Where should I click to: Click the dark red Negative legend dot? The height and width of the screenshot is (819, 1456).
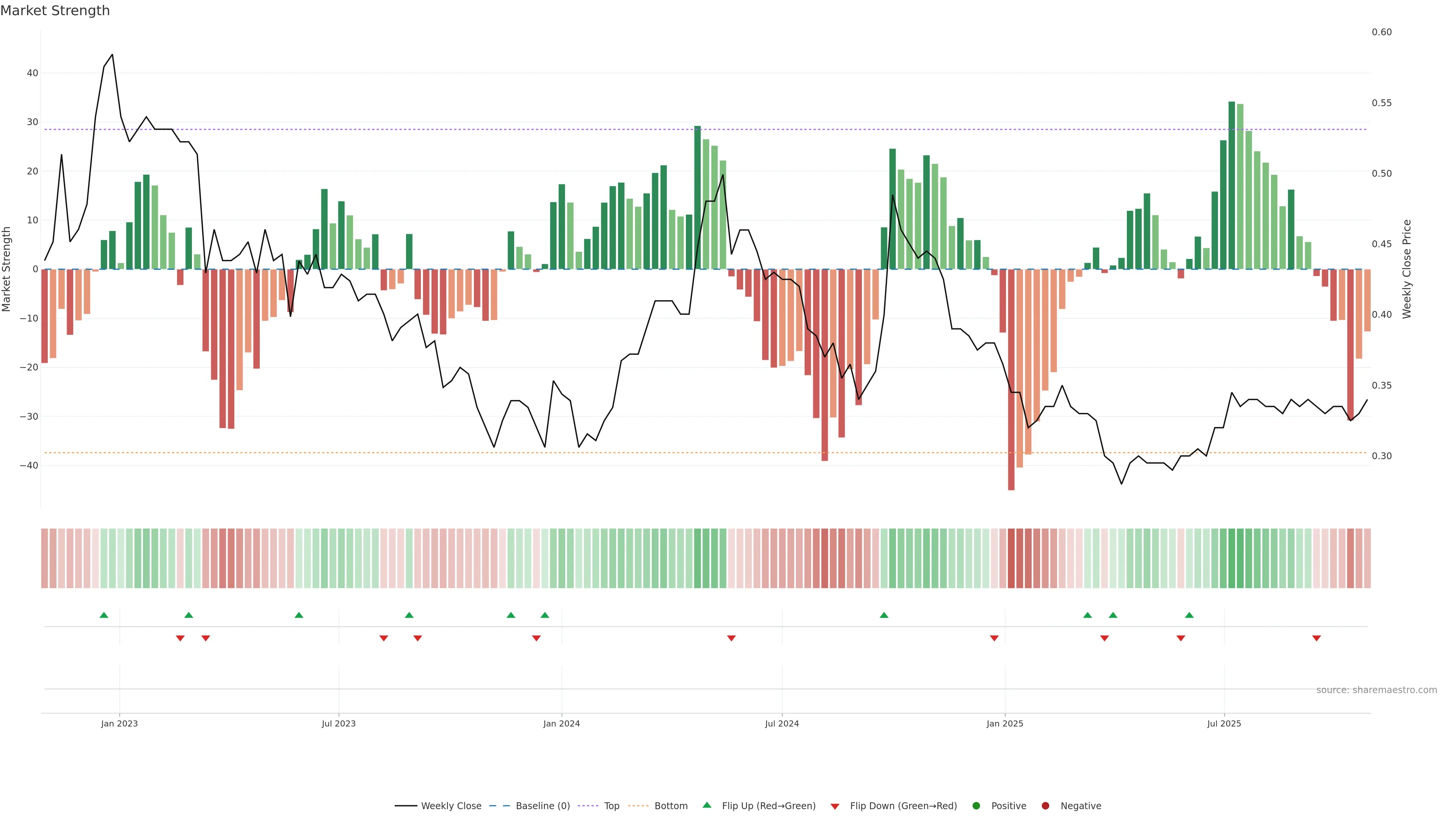pyautogui.click(x=1045, y=806)
